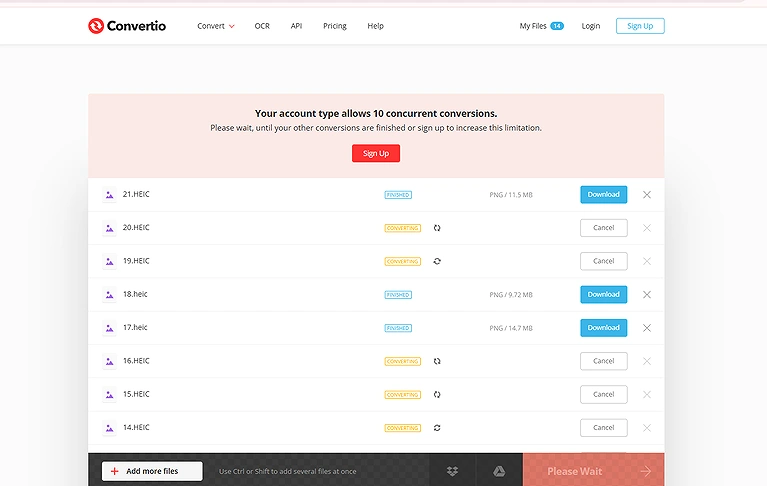
Task: Add files from Dropbox
Action: [x=452, y=471]
